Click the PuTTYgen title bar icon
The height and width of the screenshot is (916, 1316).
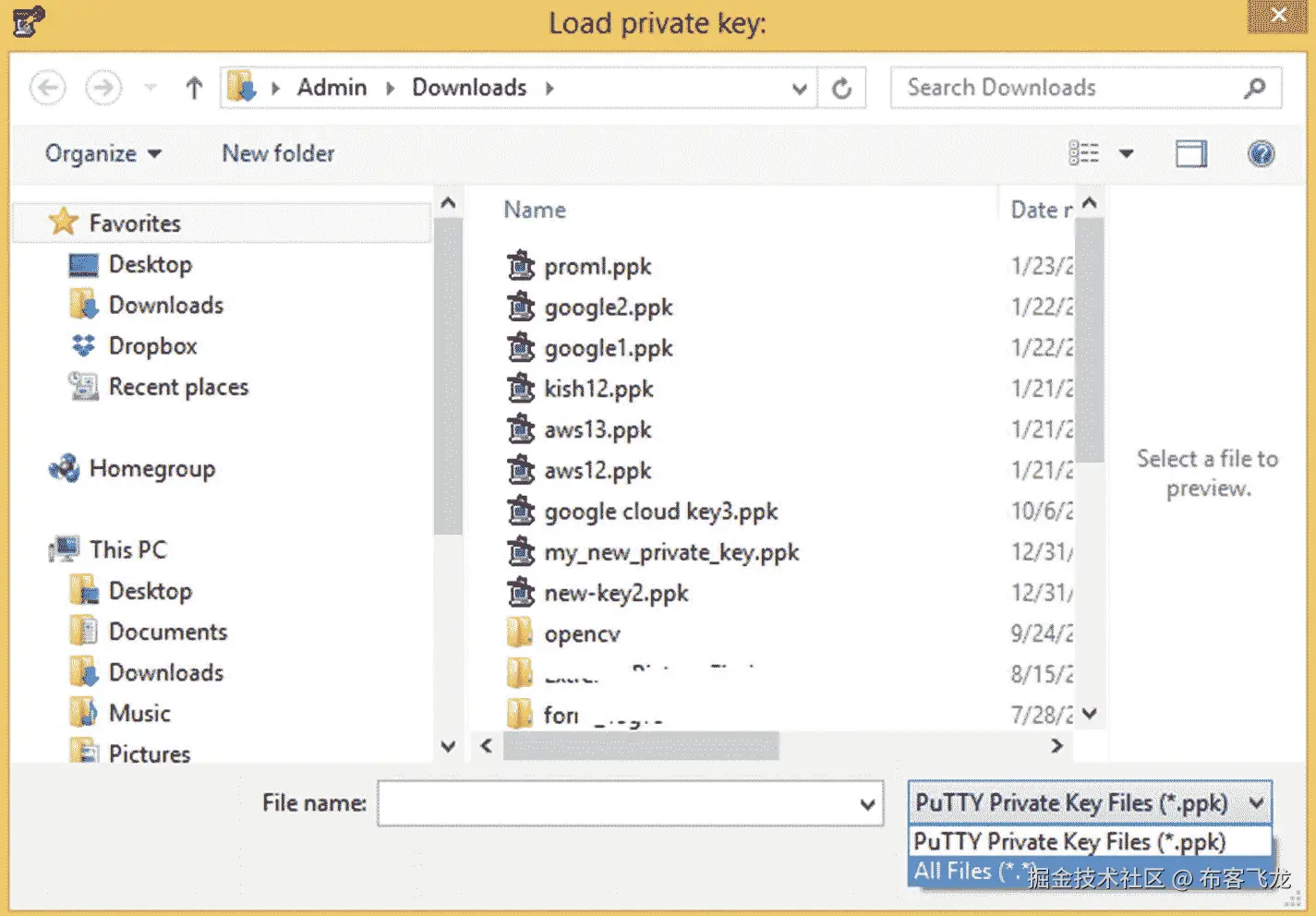[29, 20]
